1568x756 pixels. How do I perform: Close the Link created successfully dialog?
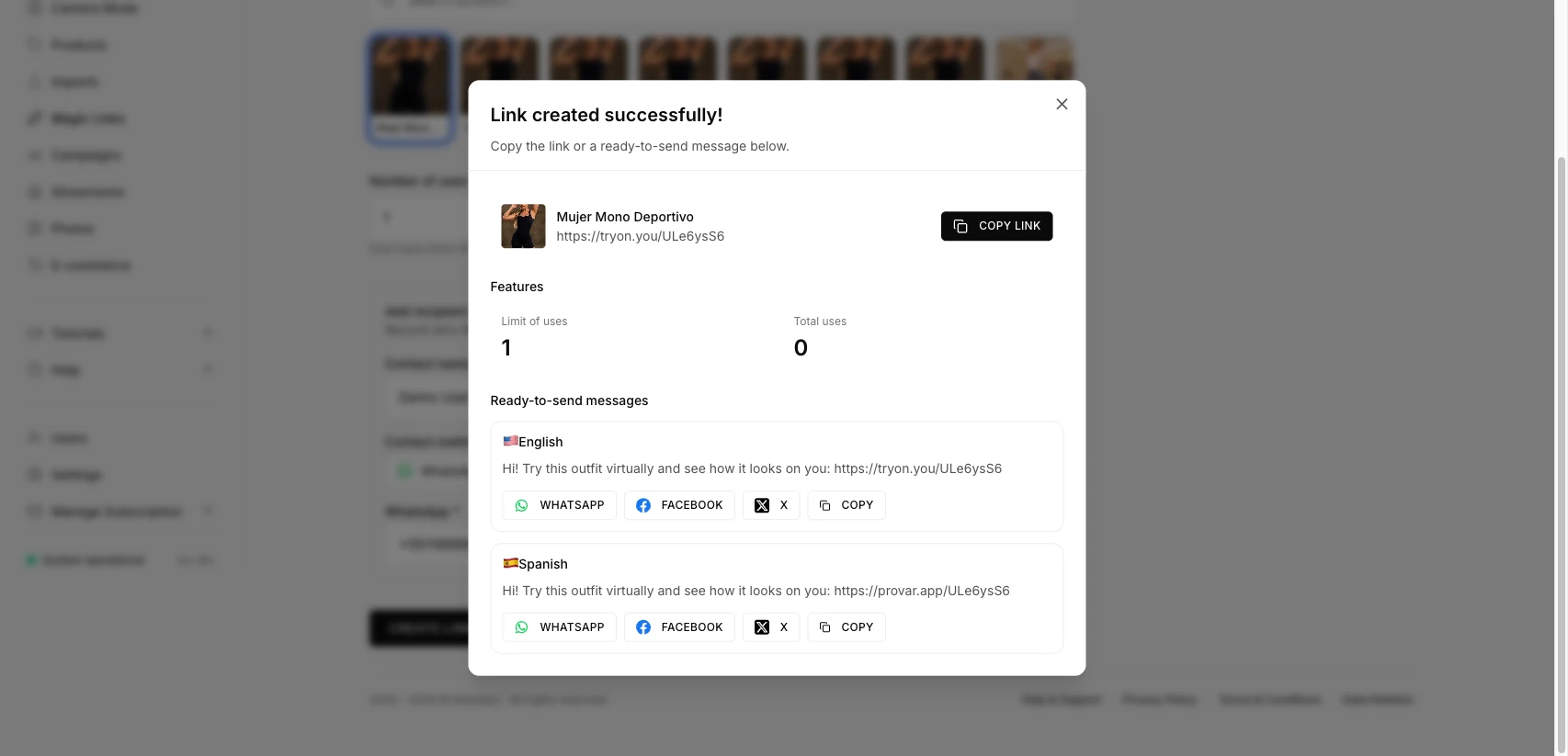coord(1062,104)
